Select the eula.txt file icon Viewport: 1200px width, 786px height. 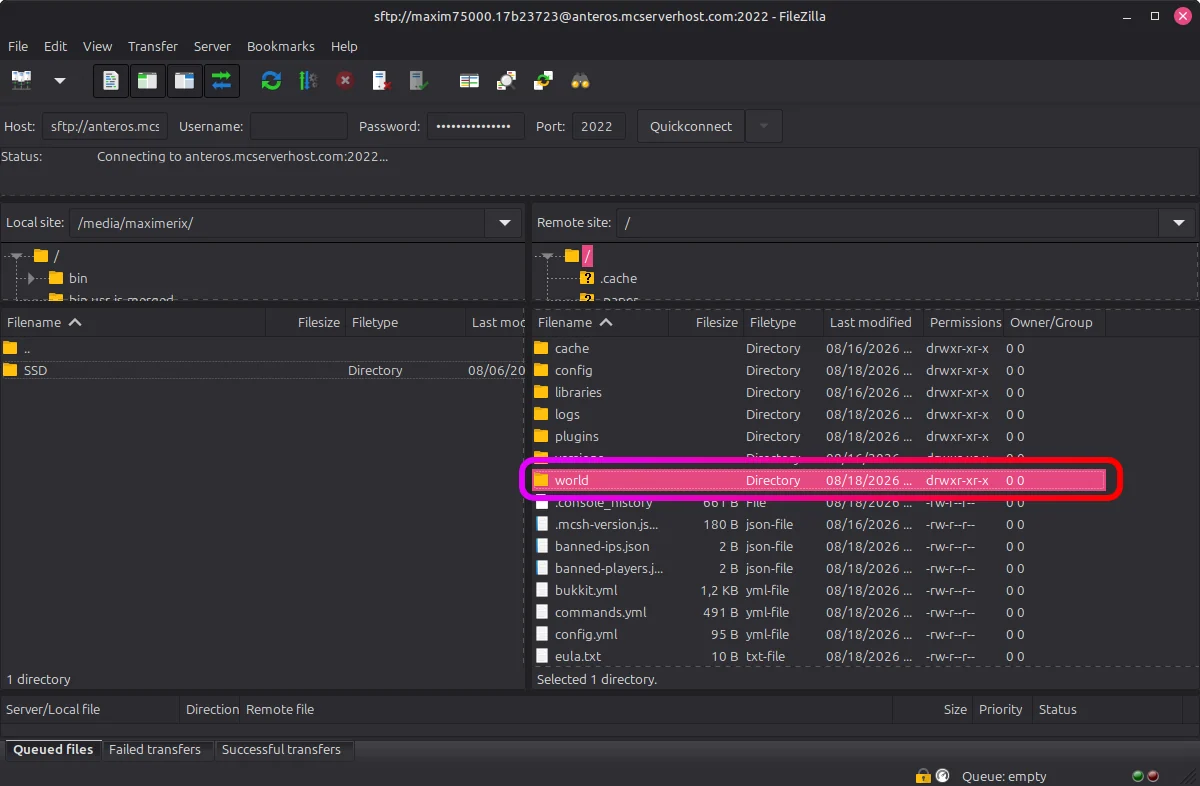pyautogui.click(x=542, y=656)
